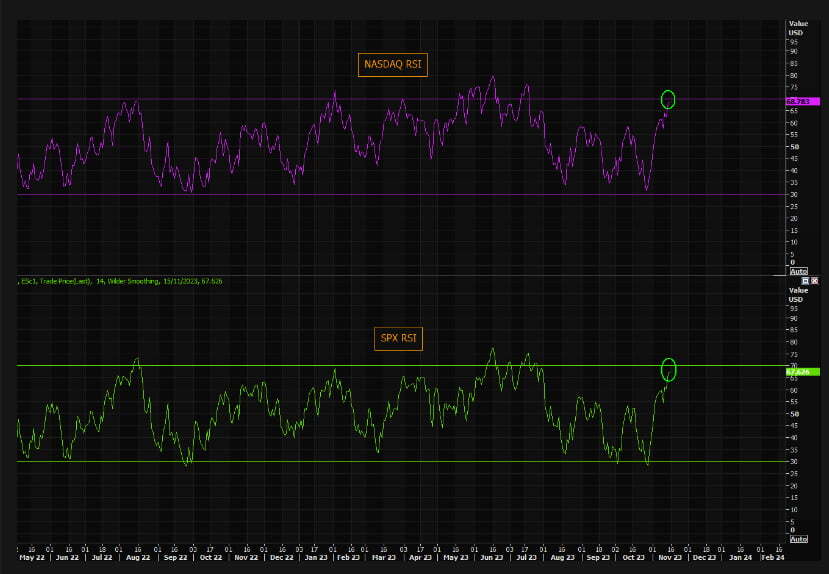The image size is (829, 574).
Task: Click the Value USD header of SPX panel axis
Action: tap(798, 295)
